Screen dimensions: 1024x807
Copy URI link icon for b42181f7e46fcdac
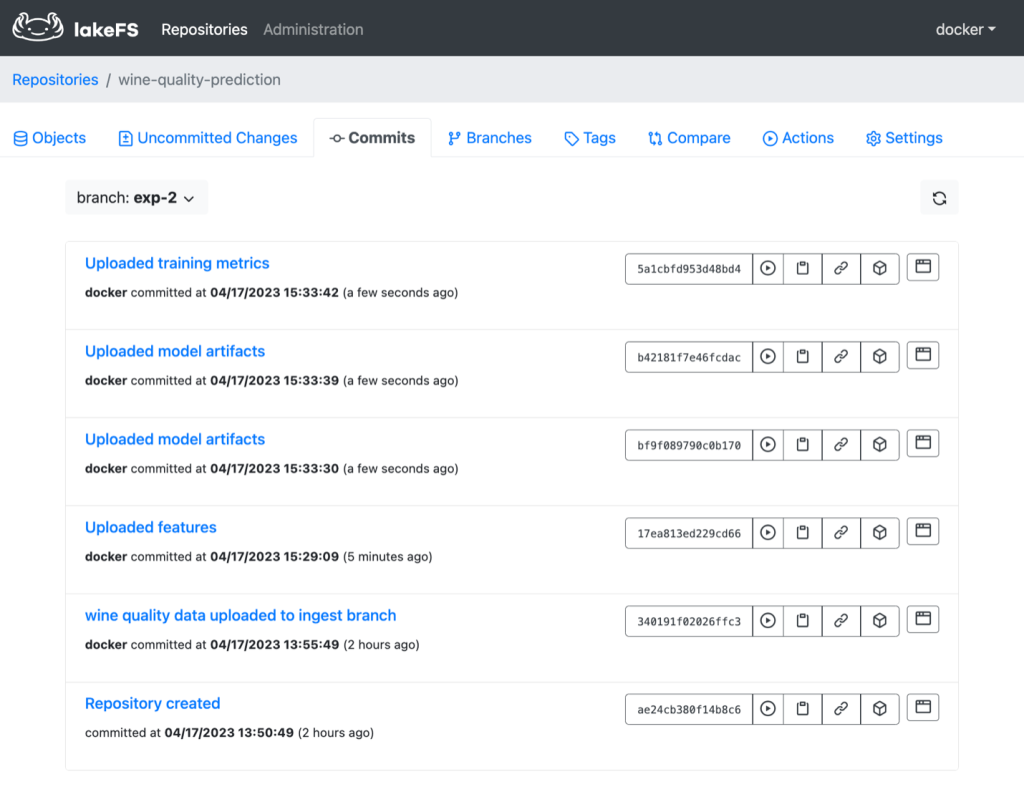841,357
